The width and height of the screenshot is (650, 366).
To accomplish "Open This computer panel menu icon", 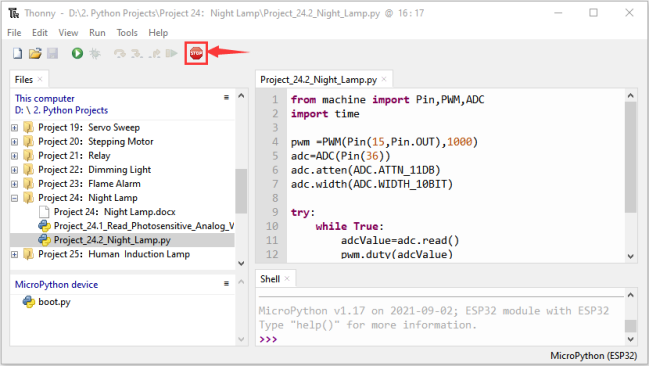I will click(x=226, y=97).
